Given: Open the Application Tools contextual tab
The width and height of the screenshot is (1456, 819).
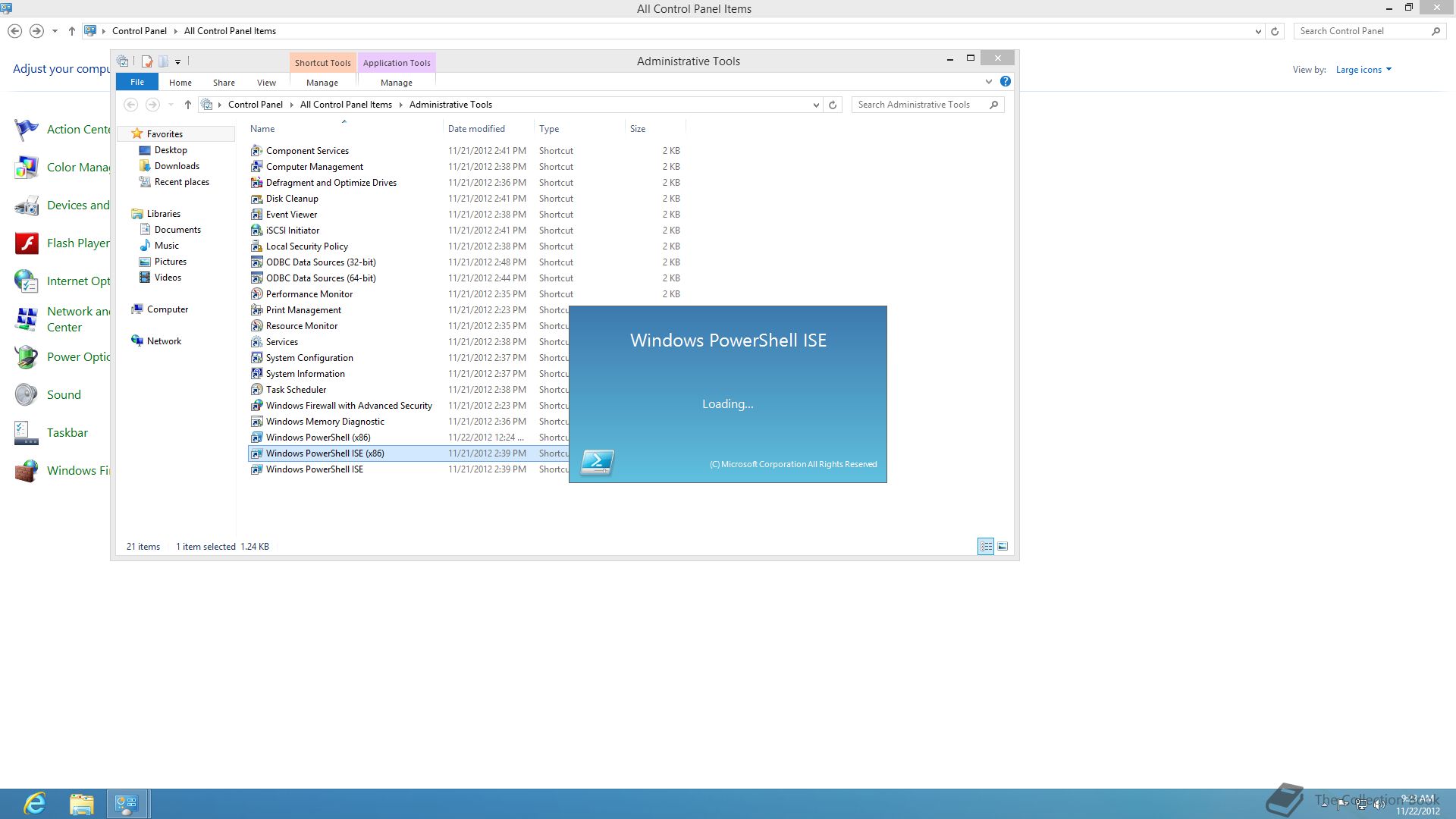Looking at the screenshot, I should click(397, 63).
